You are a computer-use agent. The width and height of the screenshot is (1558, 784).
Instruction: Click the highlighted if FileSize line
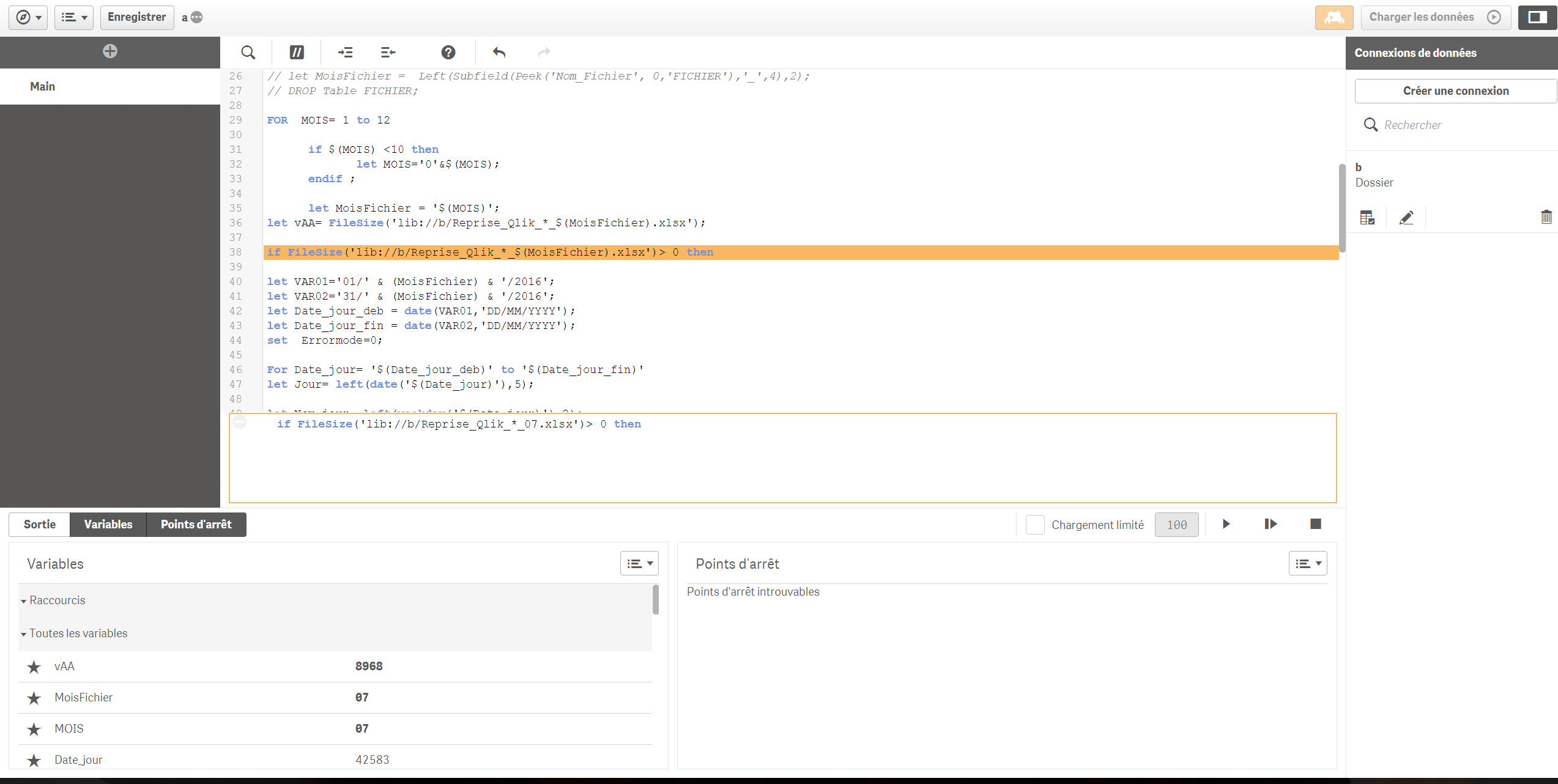[x=801, y=253]
